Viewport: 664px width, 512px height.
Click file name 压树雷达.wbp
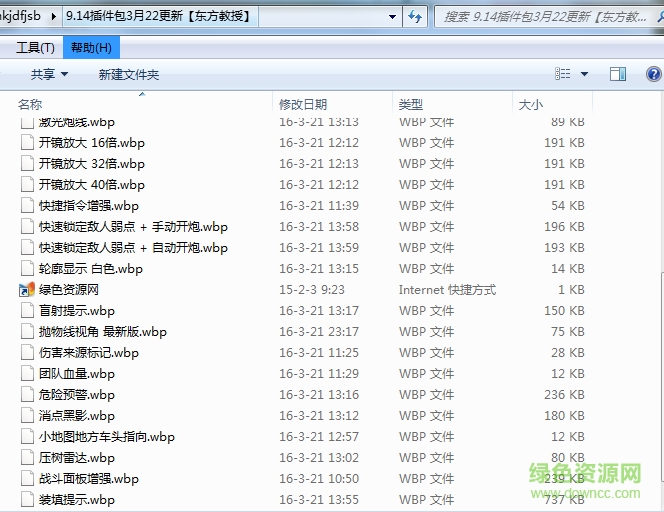77,458
